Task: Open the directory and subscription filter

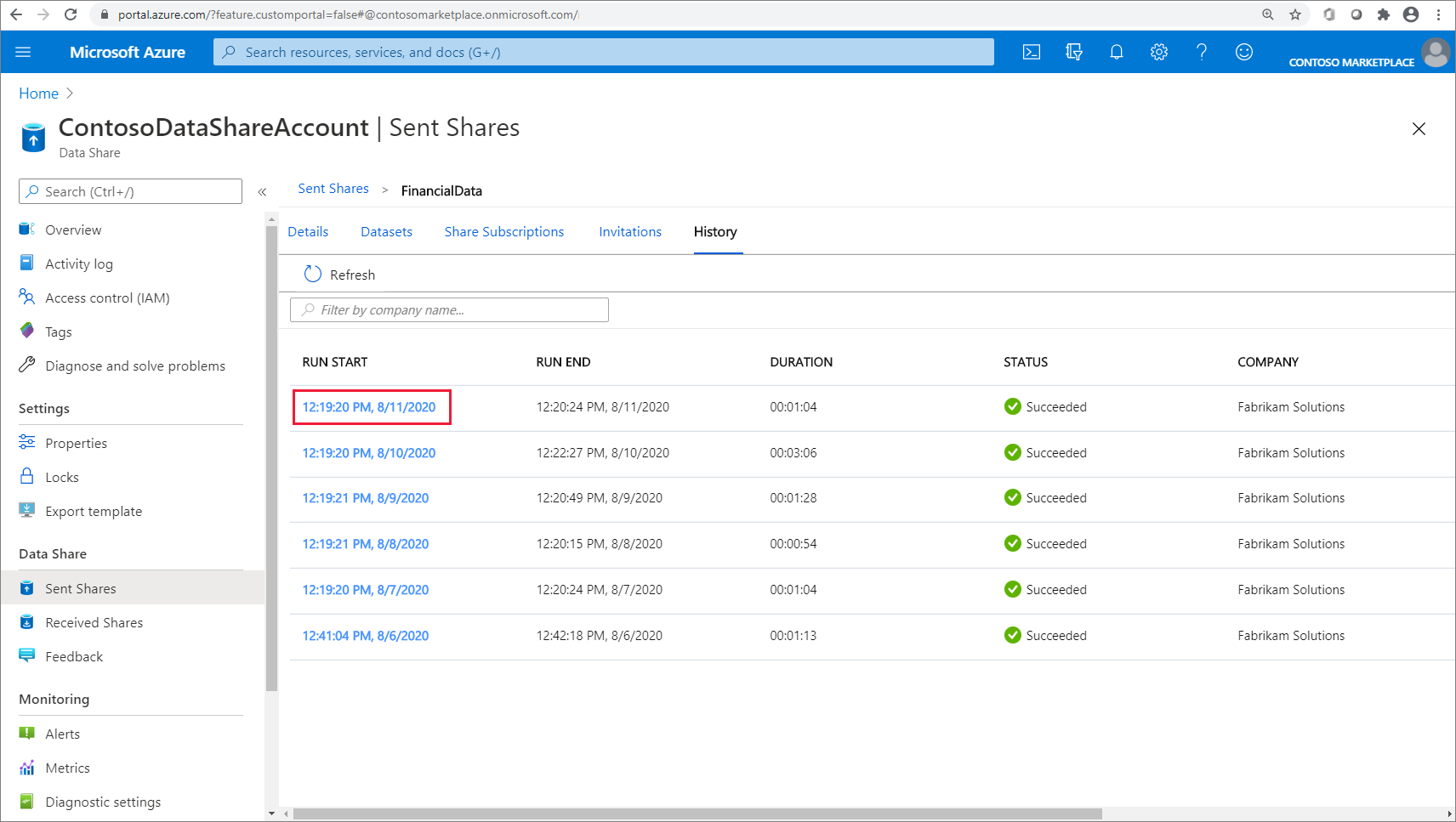Action: 1073,52
